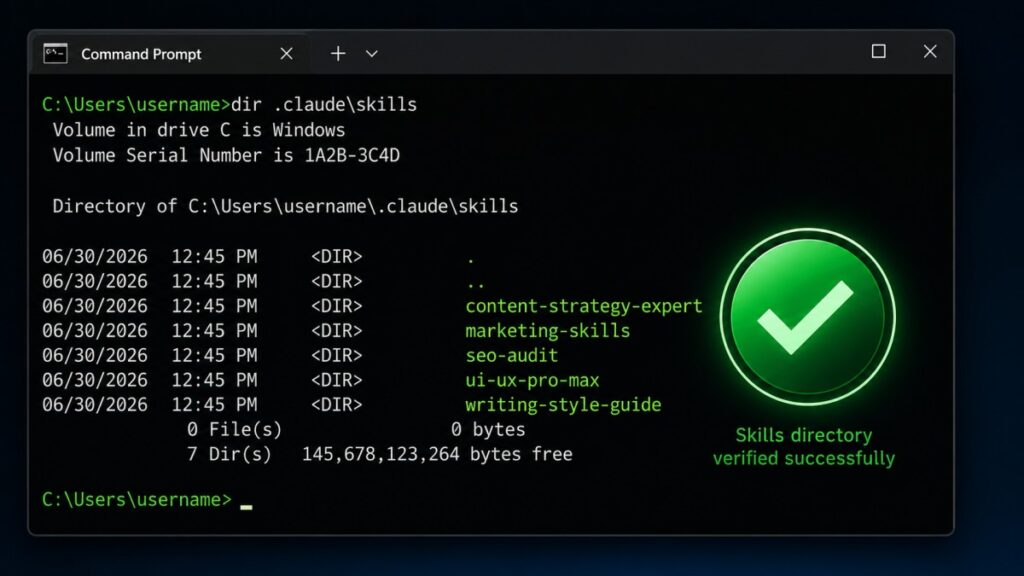
Task: Expand the new tab profile dropdown chevron
Action: (372, 54)
